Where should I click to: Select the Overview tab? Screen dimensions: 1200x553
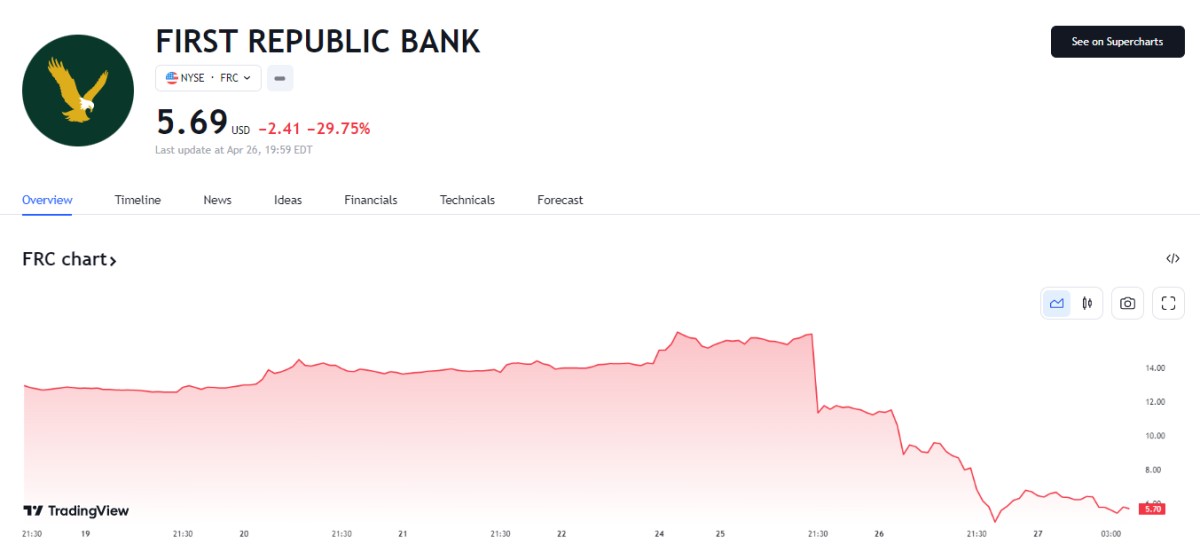(x=47, y=200)
